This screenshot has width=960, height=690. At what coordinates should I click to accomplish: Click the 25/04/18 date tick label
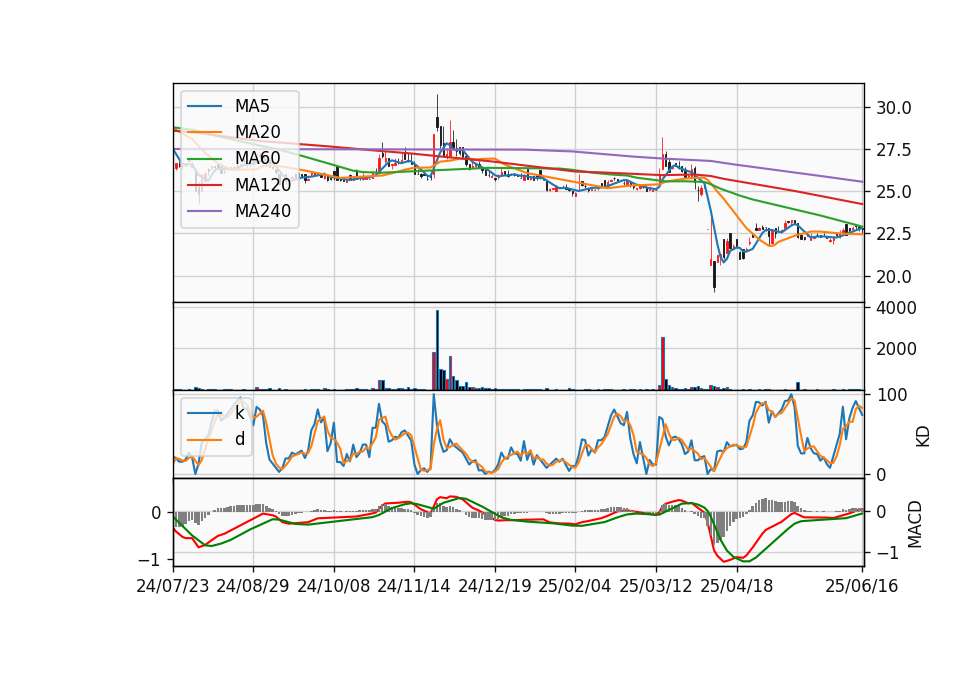coord(737,586)
